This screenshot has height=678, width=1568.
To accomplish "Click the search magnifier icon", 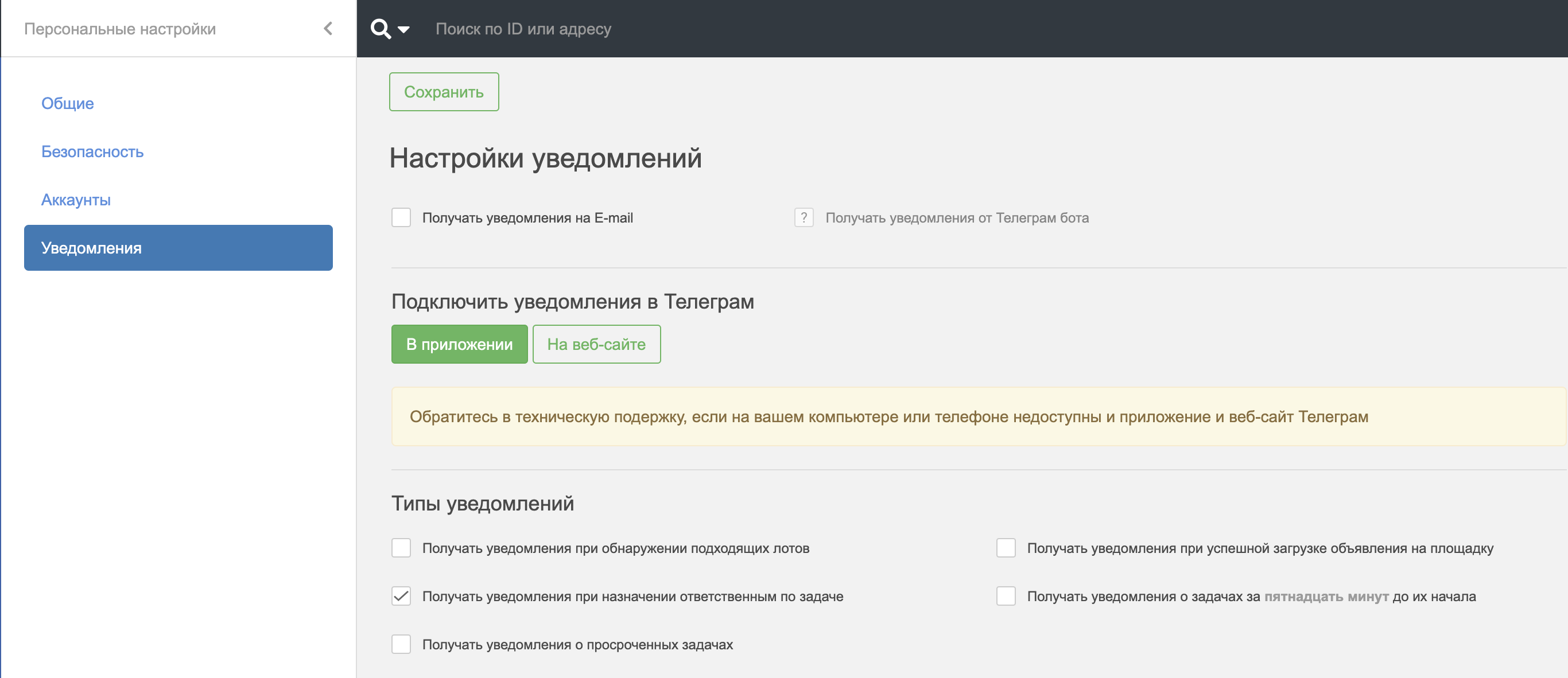I will [381, 29].
